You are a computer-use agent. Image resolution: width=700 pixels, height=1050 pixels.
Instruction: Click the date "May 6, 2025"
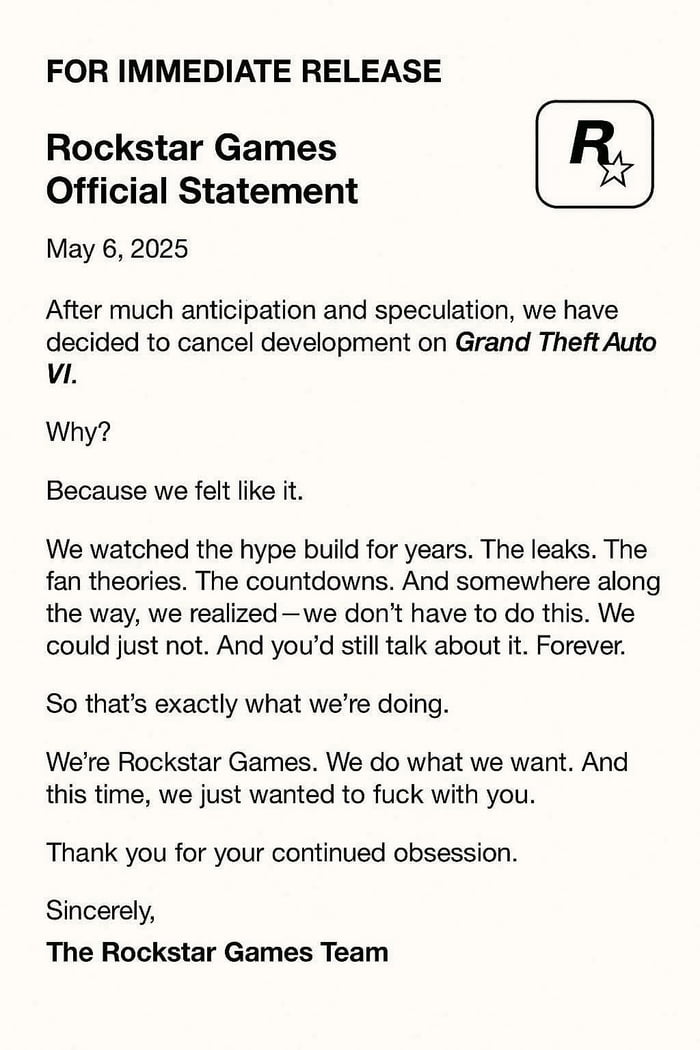click(x=117, y=249)
